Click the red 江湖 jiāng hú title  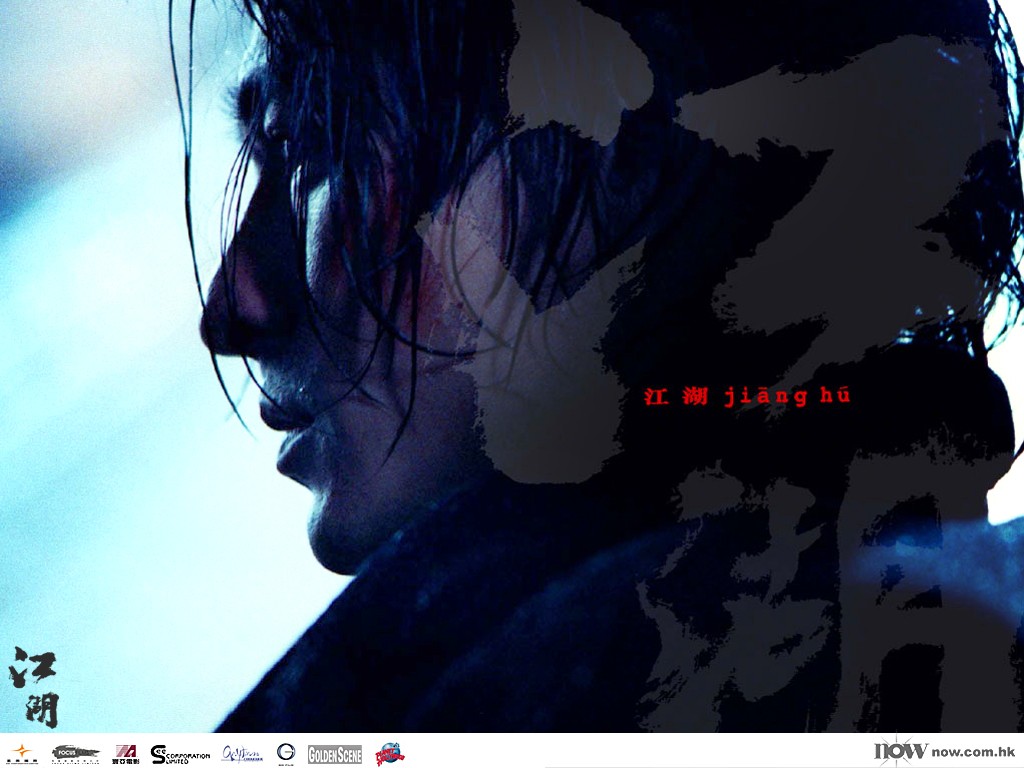747,396
